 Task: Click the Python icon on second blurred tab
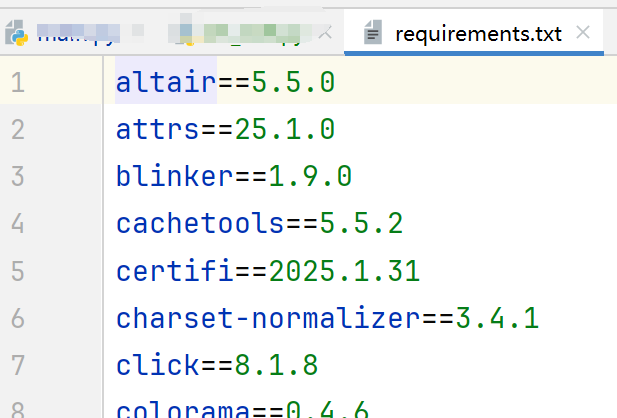185,34
